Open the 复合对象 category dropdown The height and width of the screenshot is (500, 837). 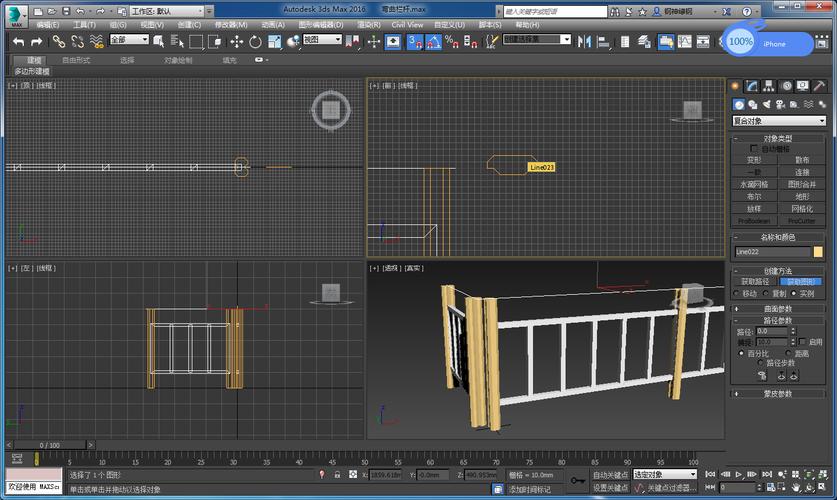click(x=779, y=121)
